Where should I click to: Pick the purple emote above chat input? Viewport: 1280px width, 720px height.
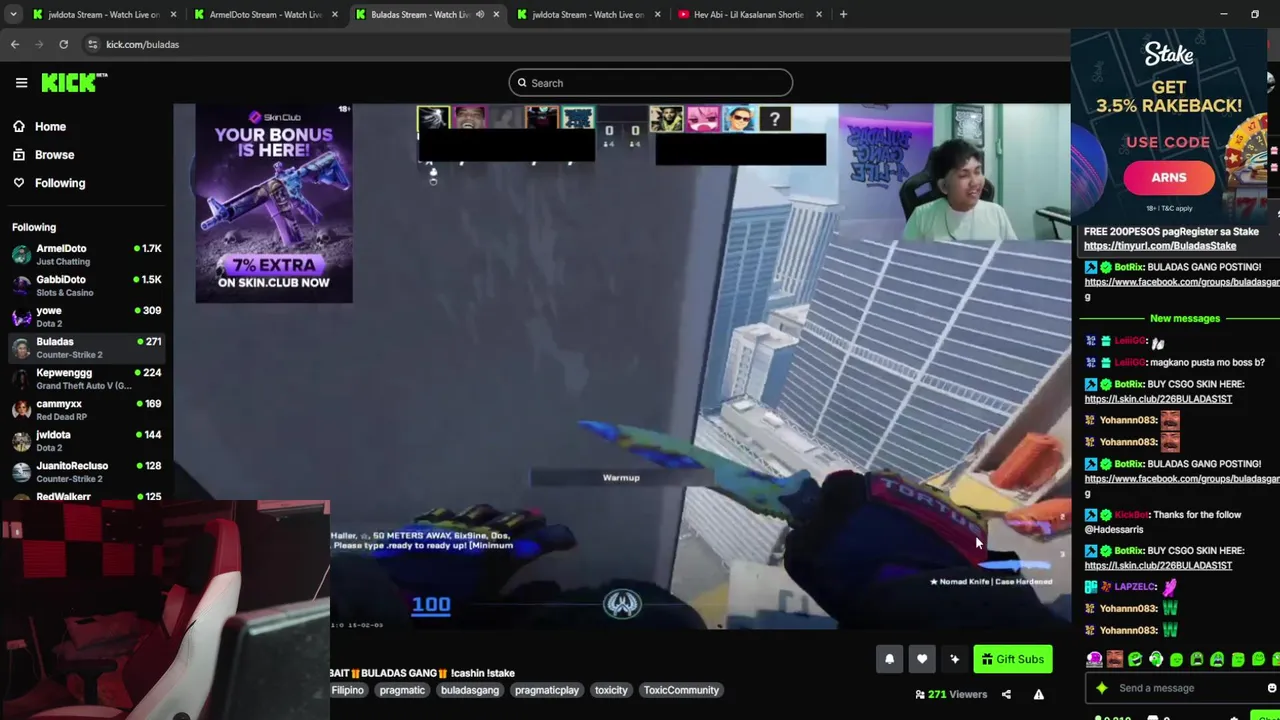(1095, 659)
